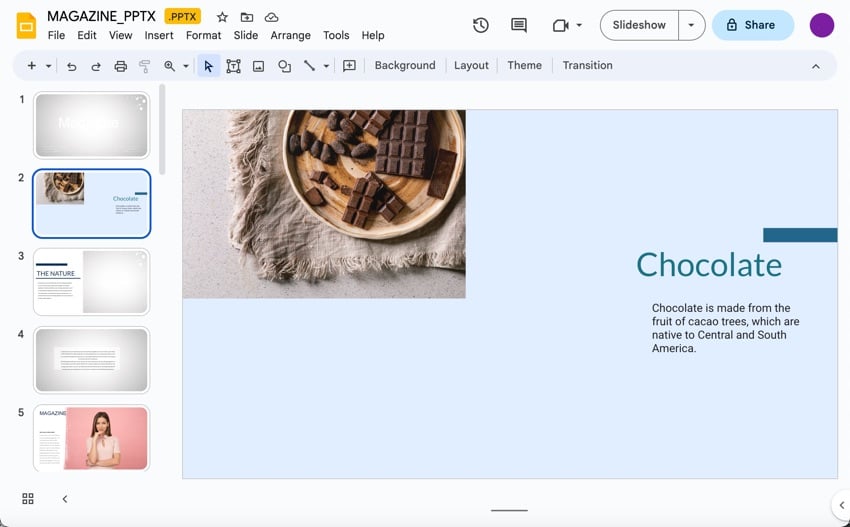Toggle grid view of slides
850x527 pixels.
[x=28, y=499]
